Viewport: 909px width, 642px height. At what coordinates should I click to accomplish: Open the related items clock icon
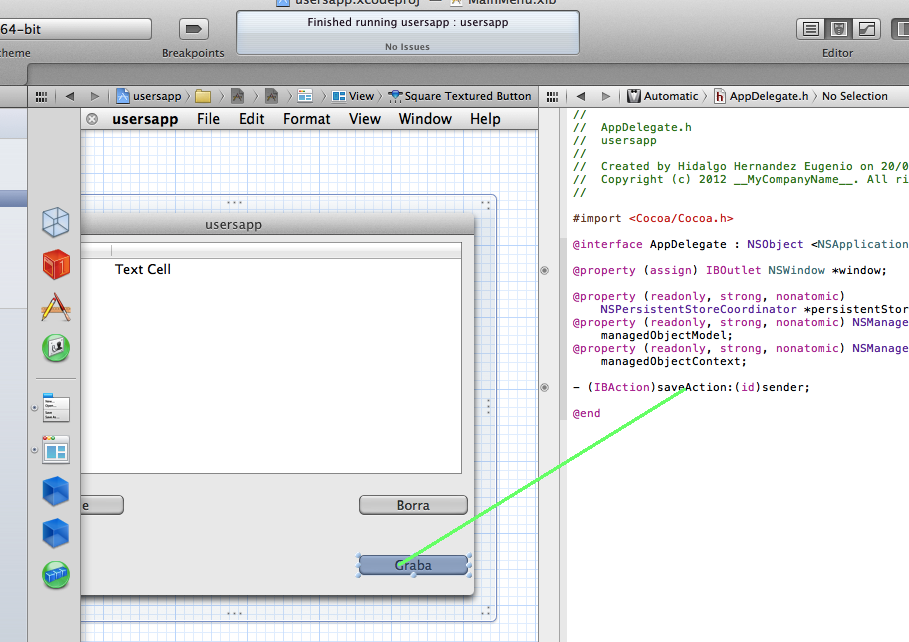pos(40,96)
